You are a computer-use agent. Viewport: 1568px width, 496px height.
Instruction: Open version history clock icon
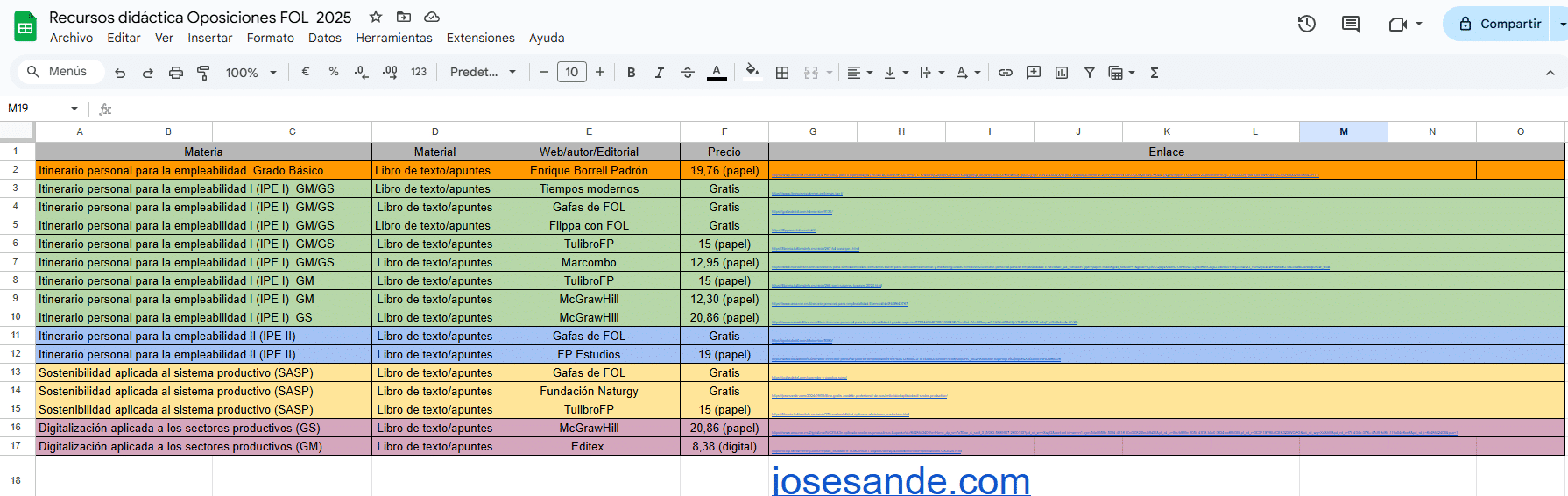tap(1306, 24)
